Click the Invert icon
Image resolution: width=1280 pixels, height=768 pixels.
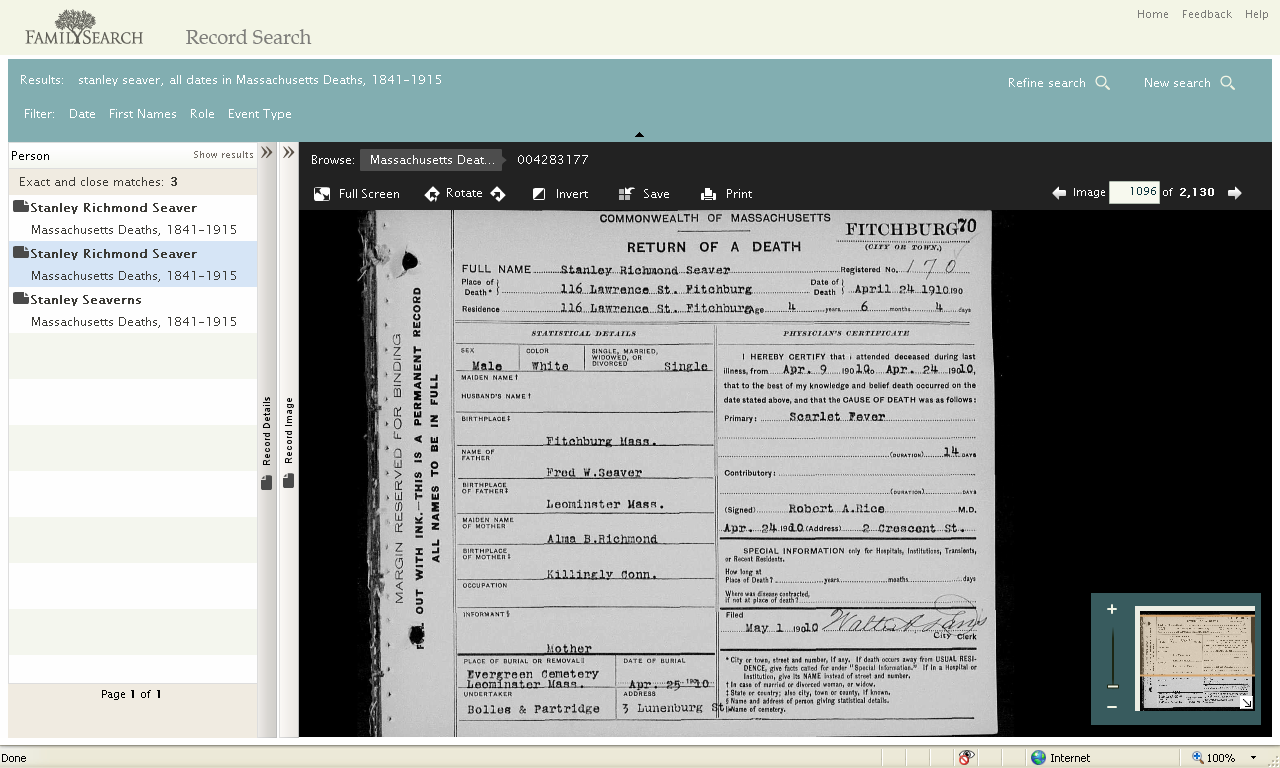coord(539,194)
